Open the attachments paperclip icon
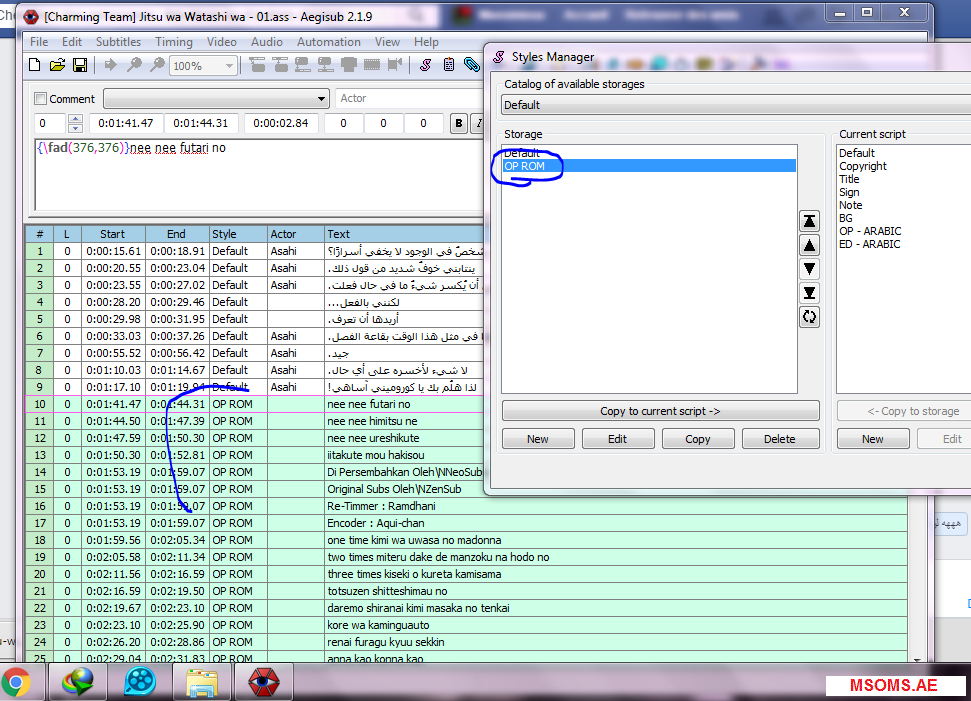This screenshot has height=701, width=971. [471, 65]
